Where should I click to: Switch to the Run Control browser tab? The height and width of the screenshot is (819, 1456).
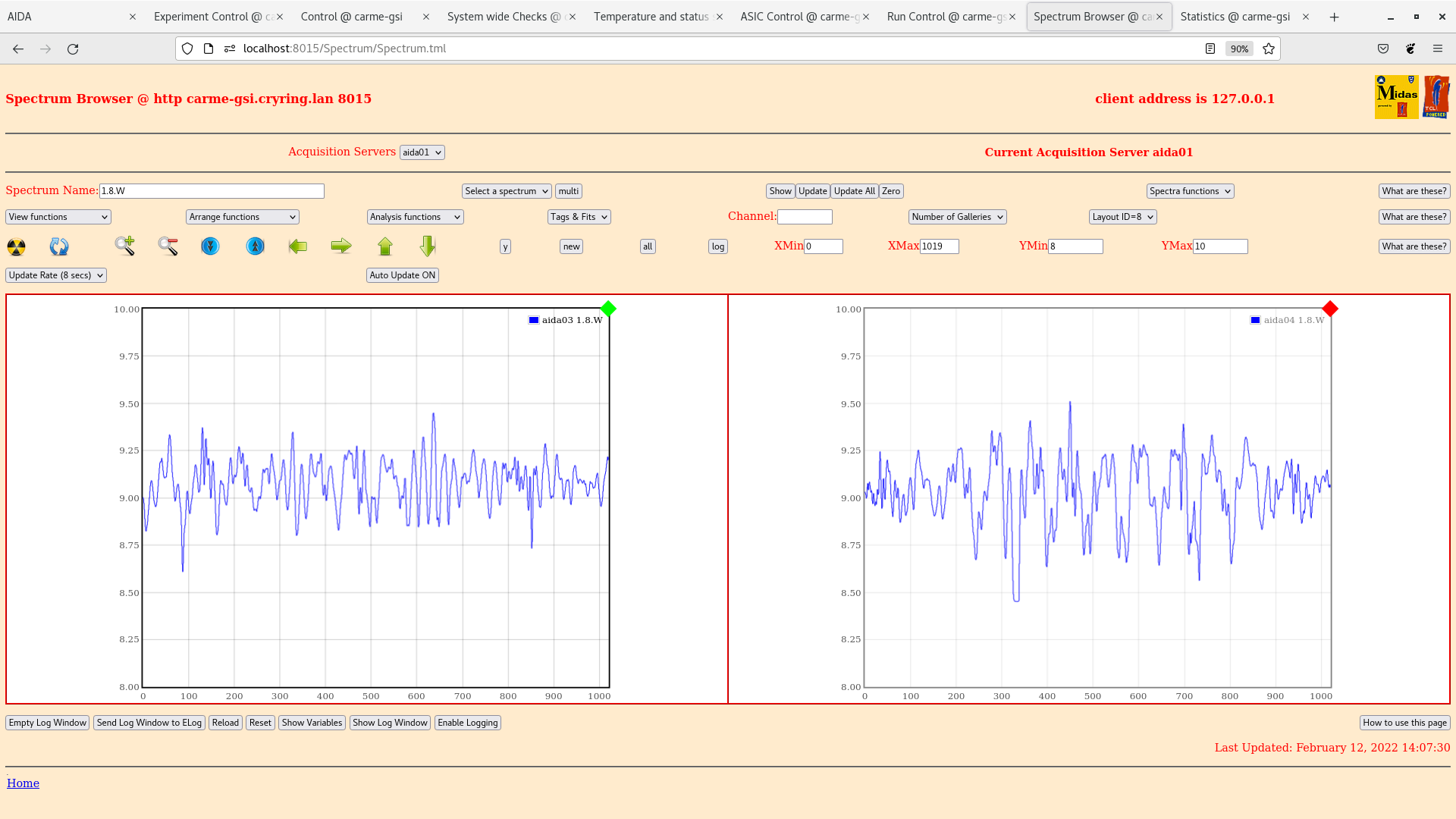pyautogui.click(x=946, y=17)
